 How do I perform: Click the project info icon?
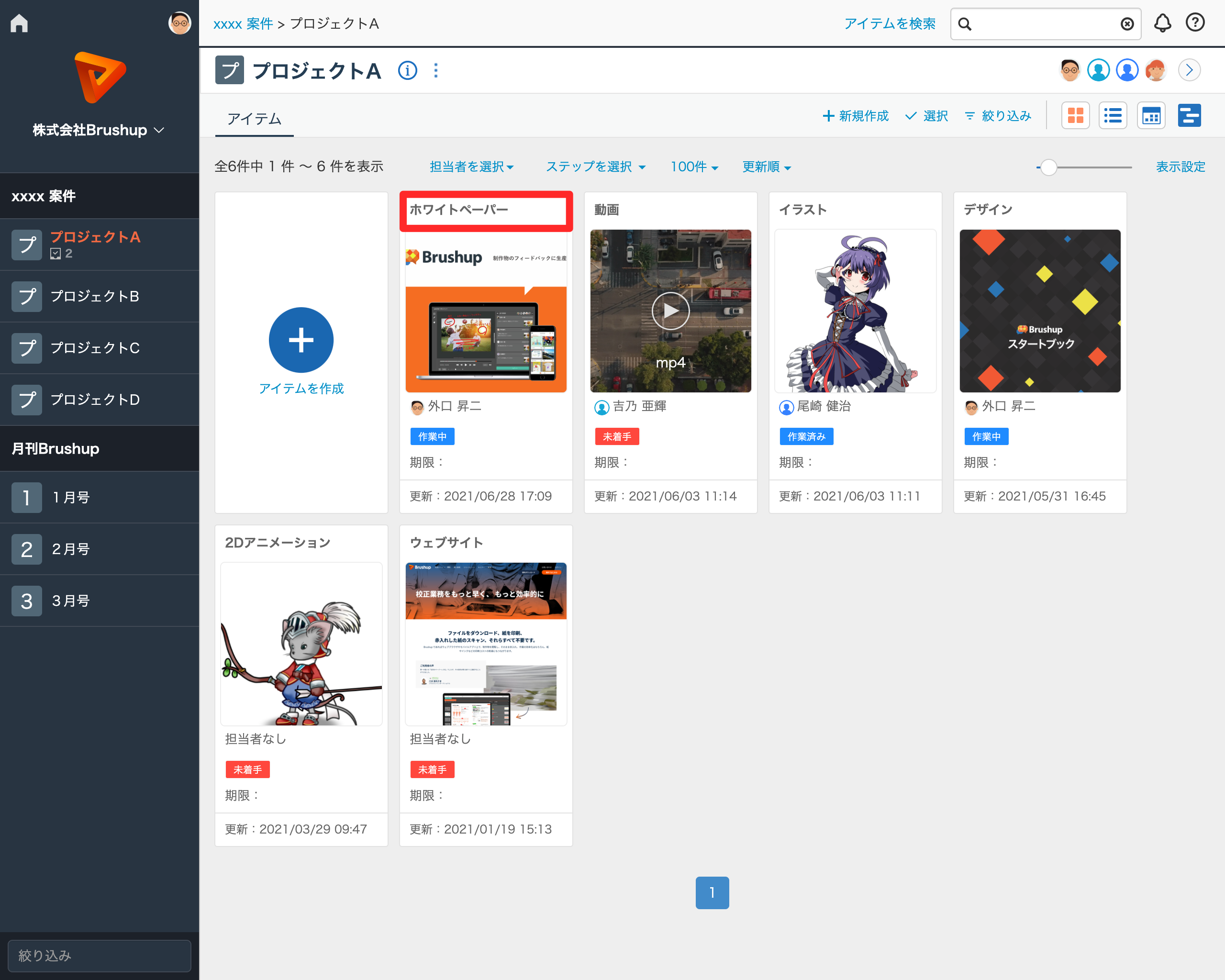point(407,70)
